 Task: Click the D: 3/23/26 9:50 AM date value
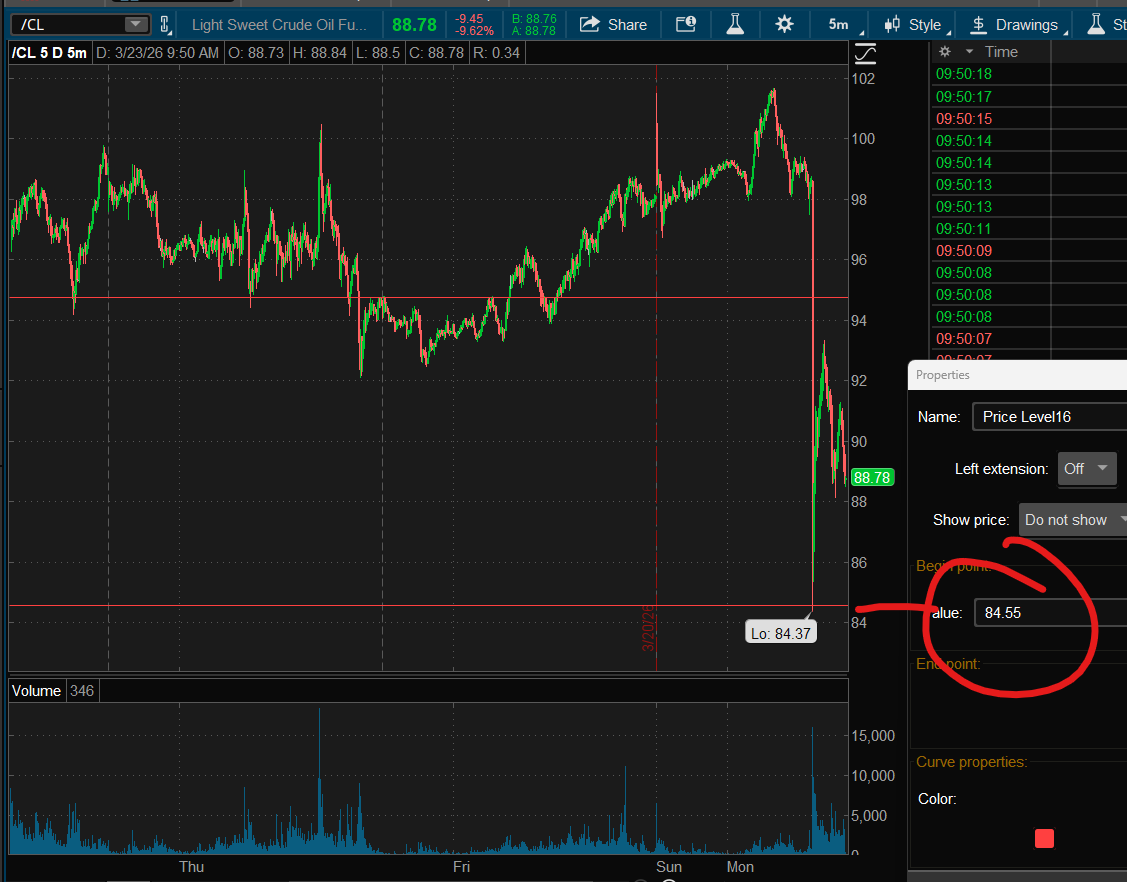tap(157, 52)
